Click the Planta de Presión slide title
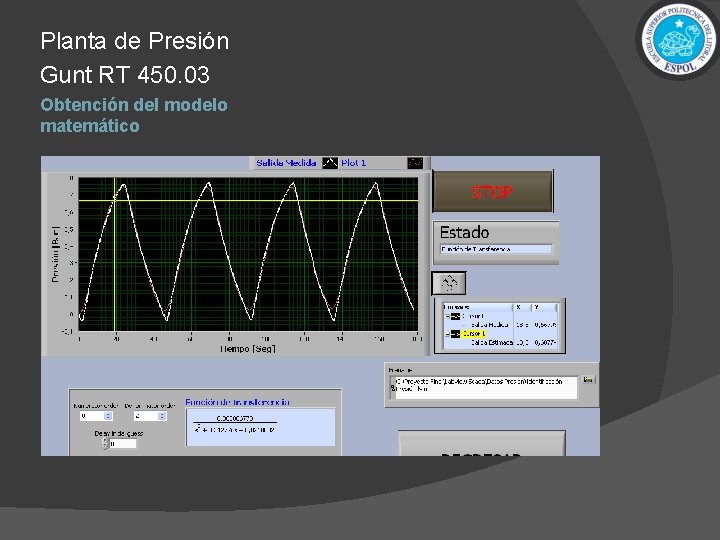The height and width of the screenshot is (540, 720). pyautogui.click(x=135, y=41)
